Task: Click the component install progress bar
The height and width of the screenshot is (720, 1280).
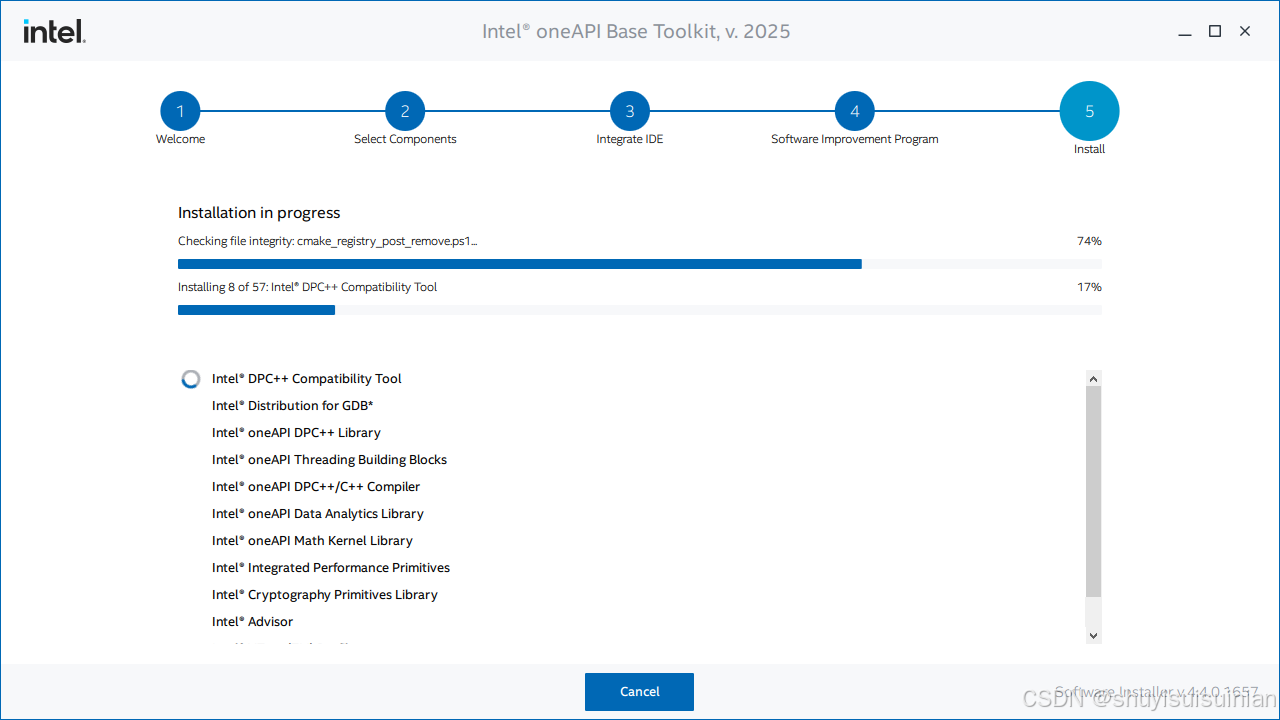Action: (640, 310)
